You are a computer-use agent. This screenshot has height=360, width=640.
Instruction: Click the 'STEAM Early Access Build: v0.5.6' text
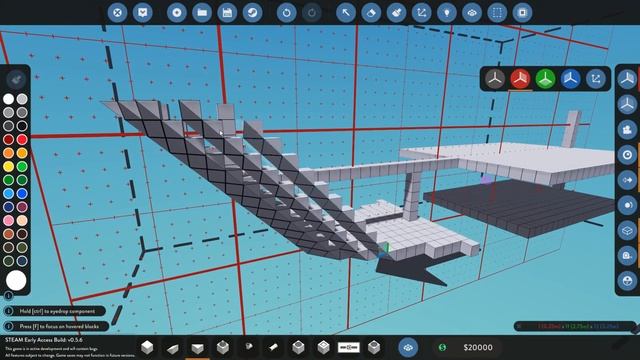(x=44, y=340)
